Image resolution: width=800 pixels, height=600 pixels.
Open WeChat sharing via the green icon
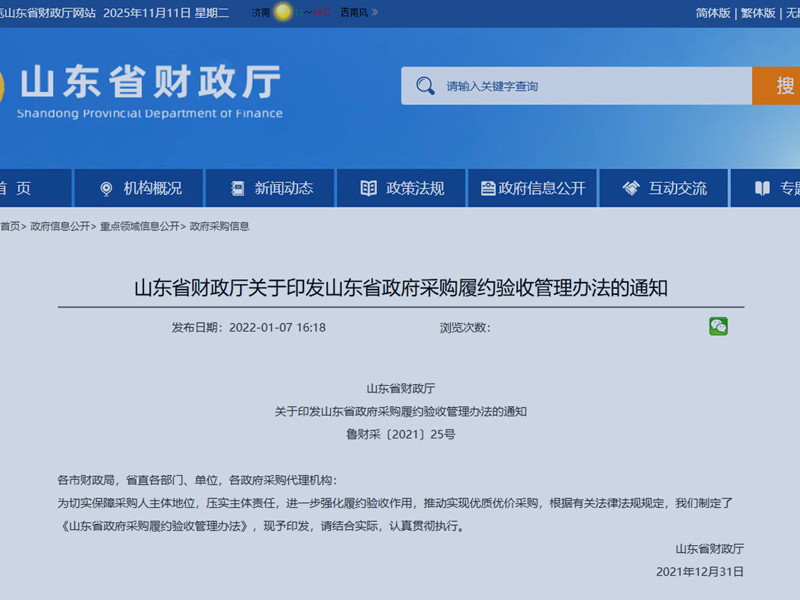(719, 327)
